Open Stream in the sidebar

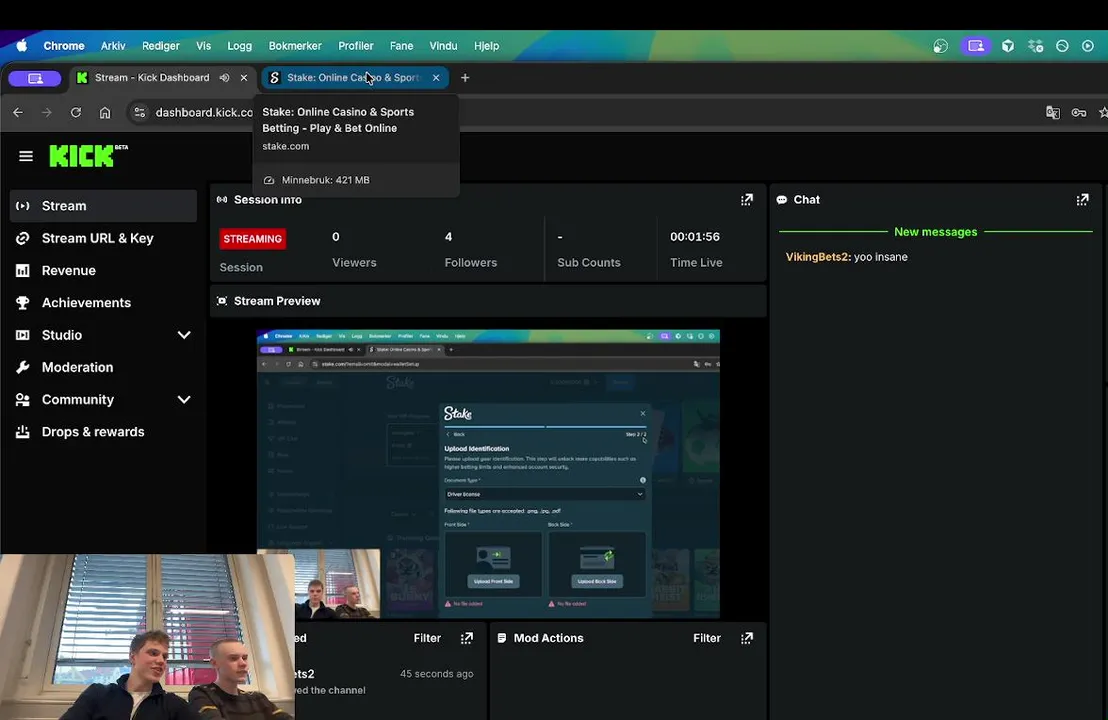103,206
